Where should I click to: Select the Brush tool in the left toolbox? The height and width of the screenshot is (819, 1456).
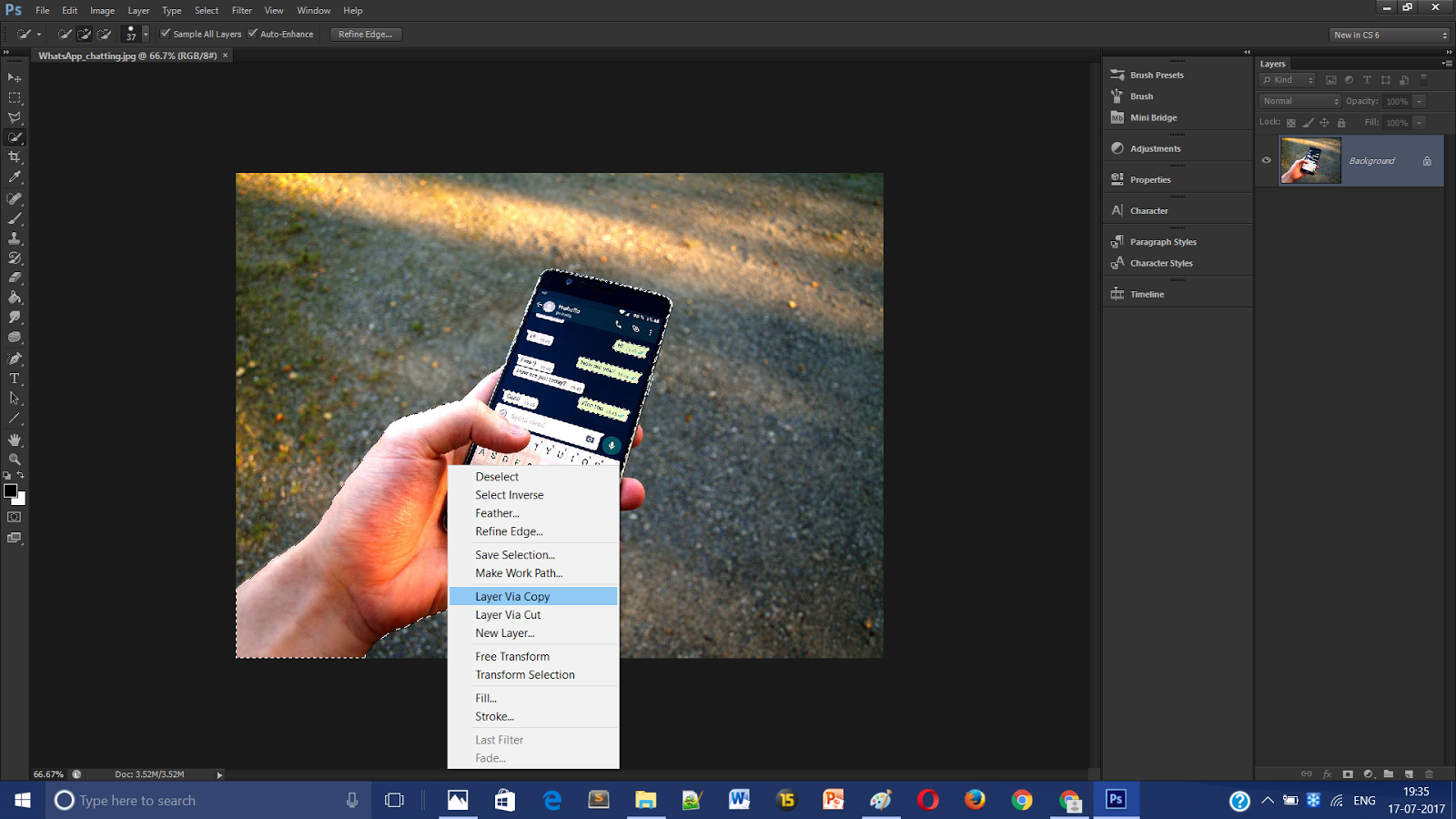15,218
